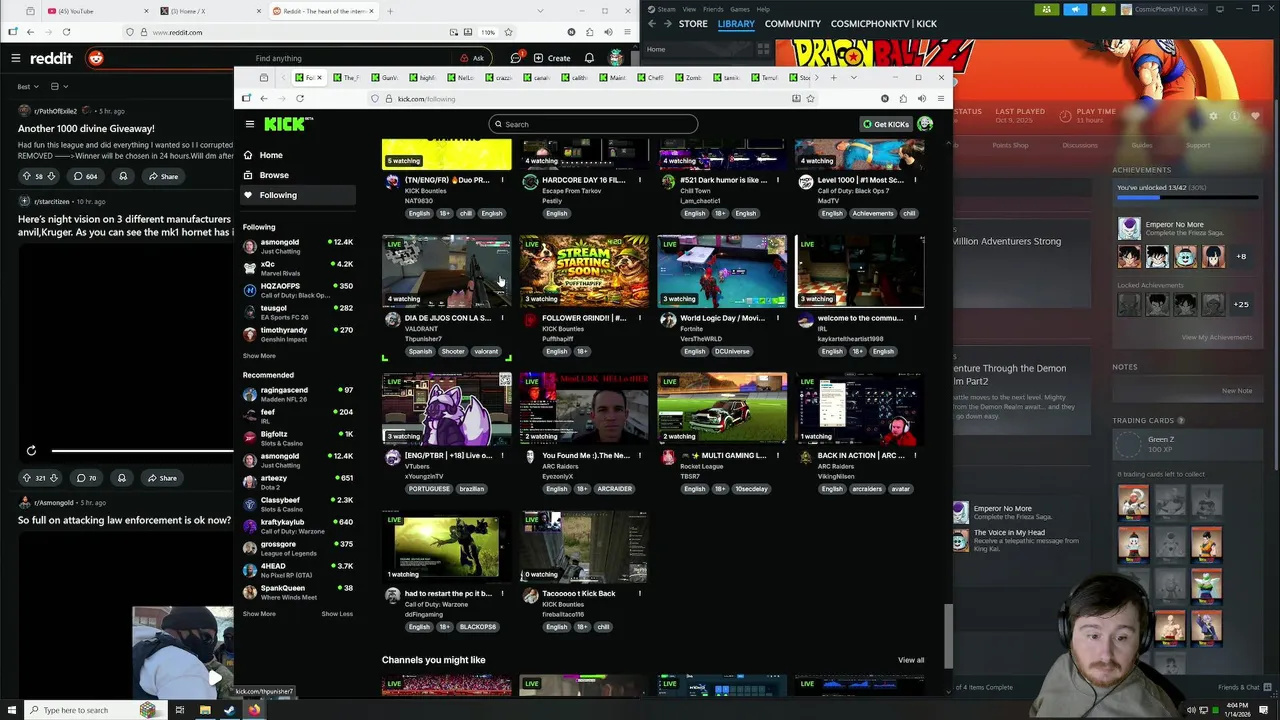Switch to the GunVs Kick tab
The image size is (1280, 720).
(x=385, y=77)
